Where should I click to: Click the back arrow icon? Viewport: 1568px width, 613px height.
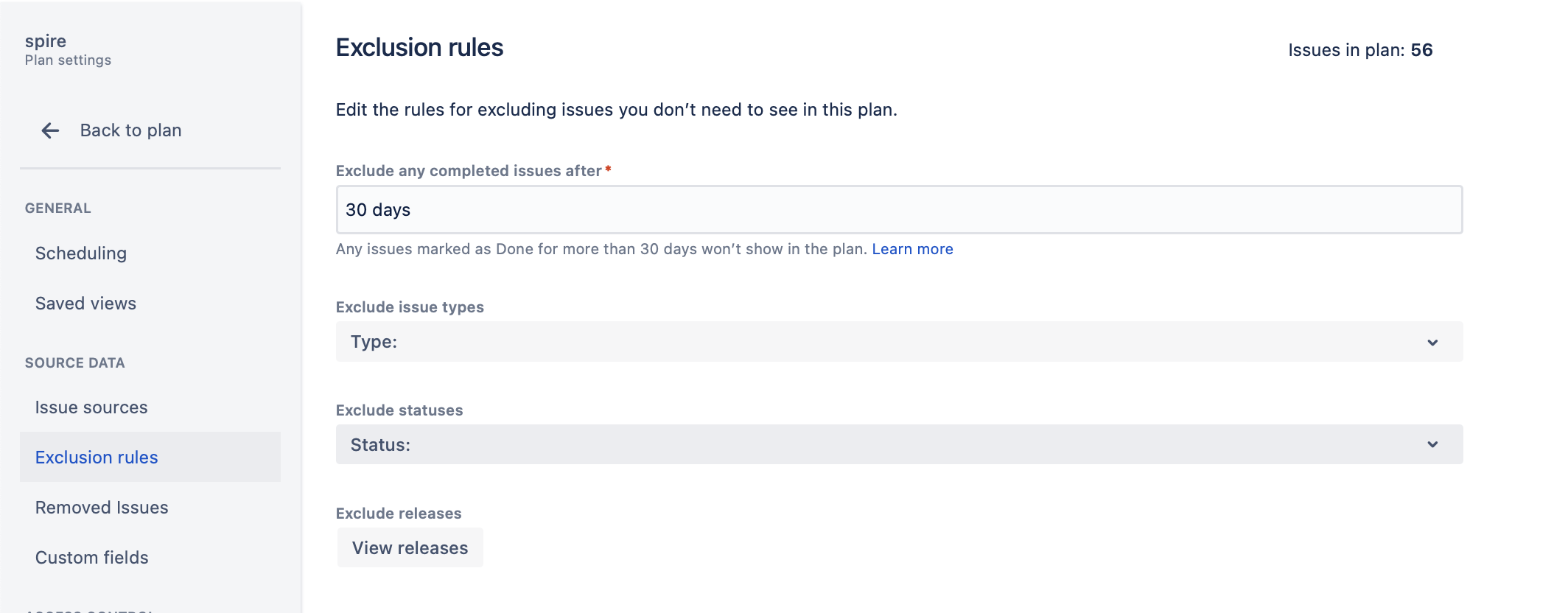coord(50,131)
